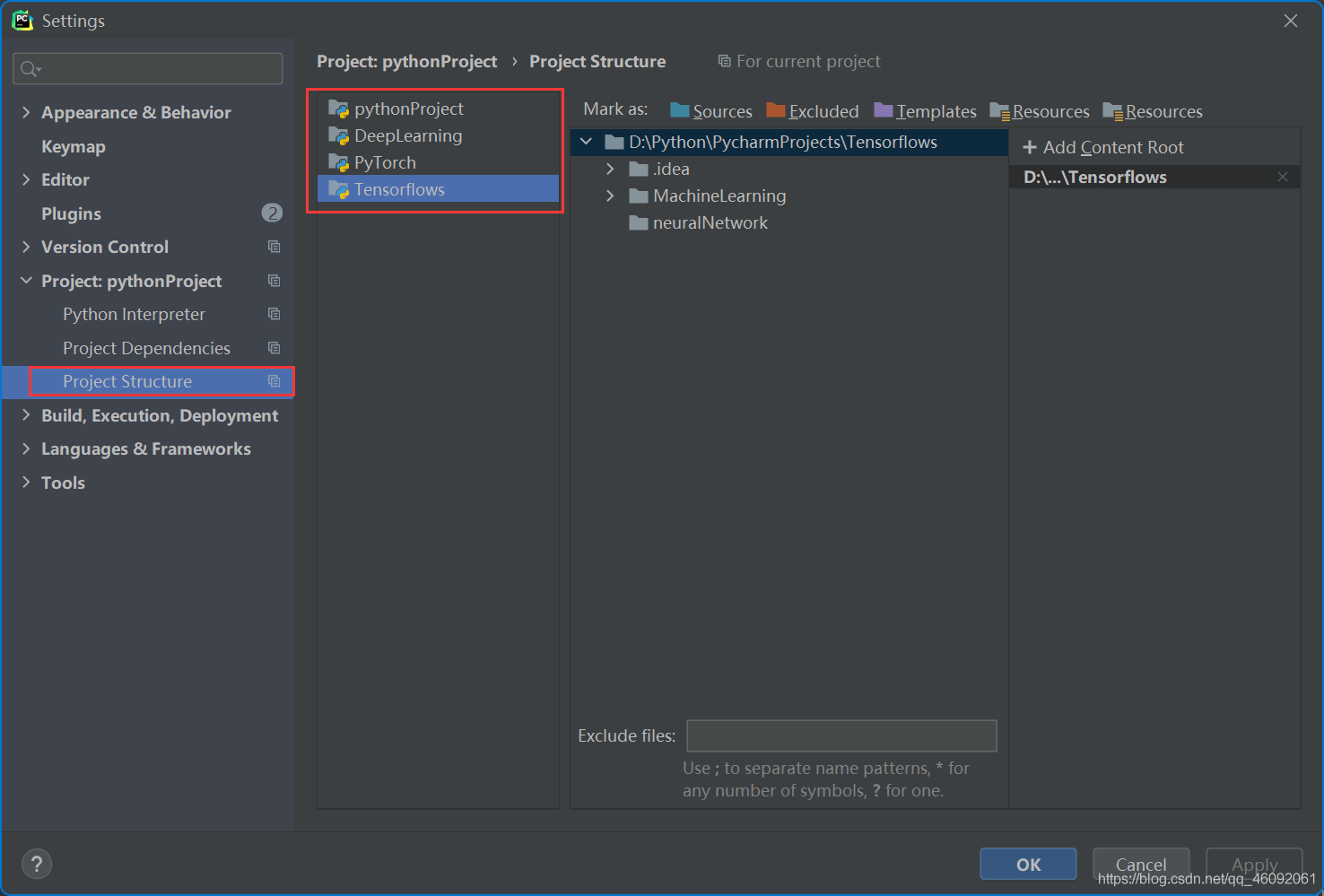Click project-level icon beside Version Control
Viewport: 1324px width, 896px height.
pos(274,247)
